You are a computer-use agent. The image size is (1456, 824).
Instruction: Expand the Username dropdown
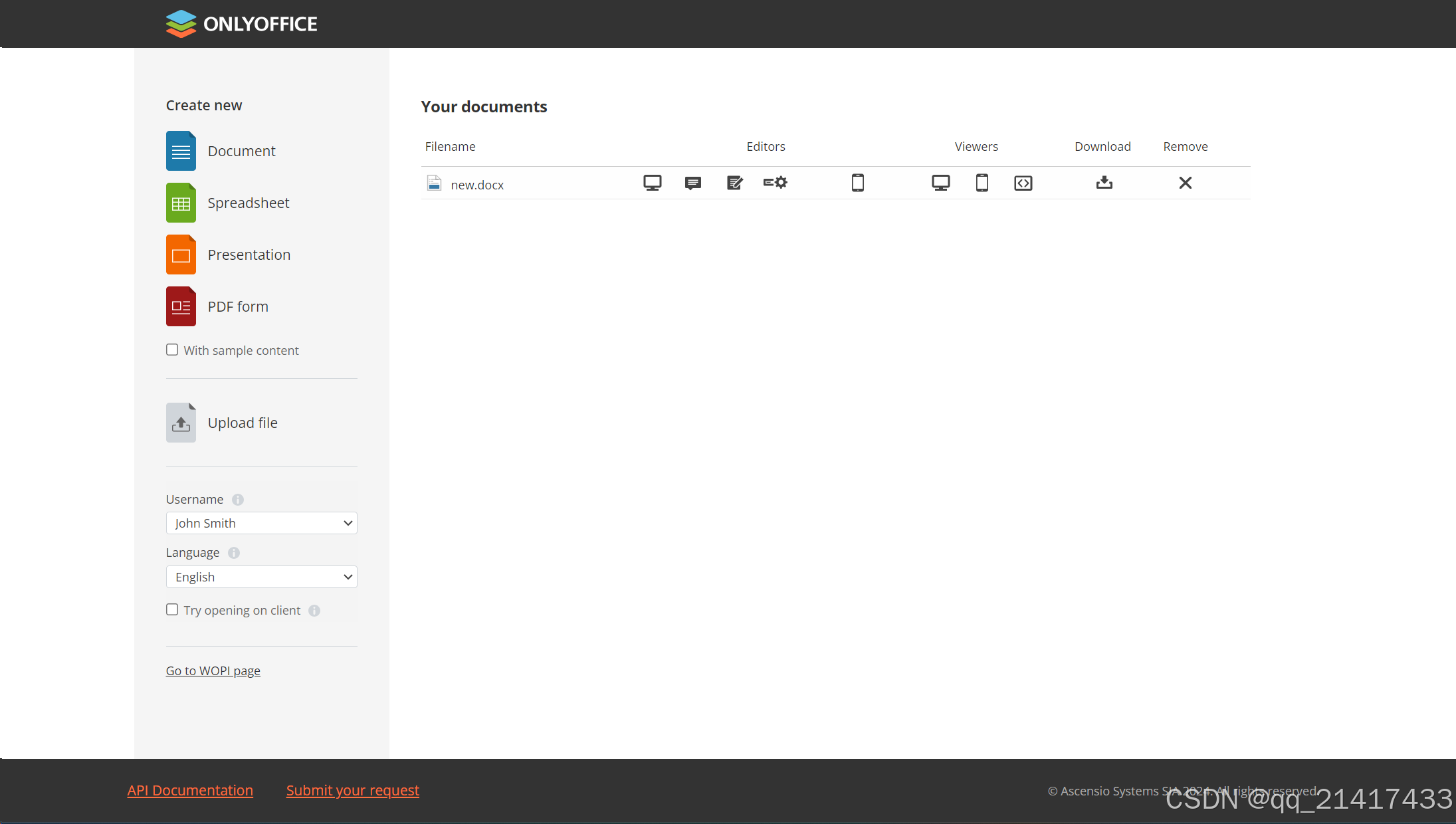click(261, 523)
